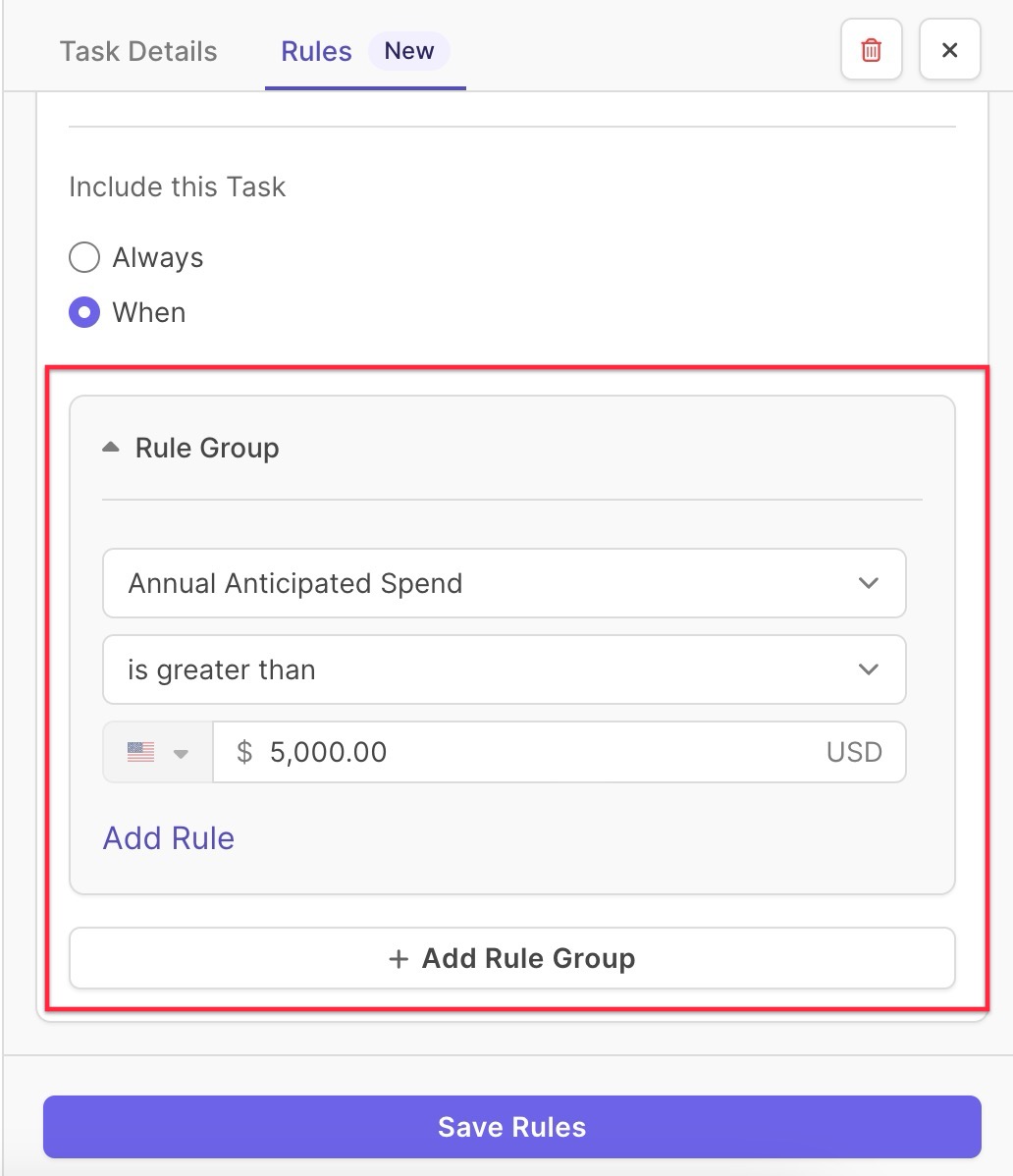Click the dollar sign symbol

(244, 752)
